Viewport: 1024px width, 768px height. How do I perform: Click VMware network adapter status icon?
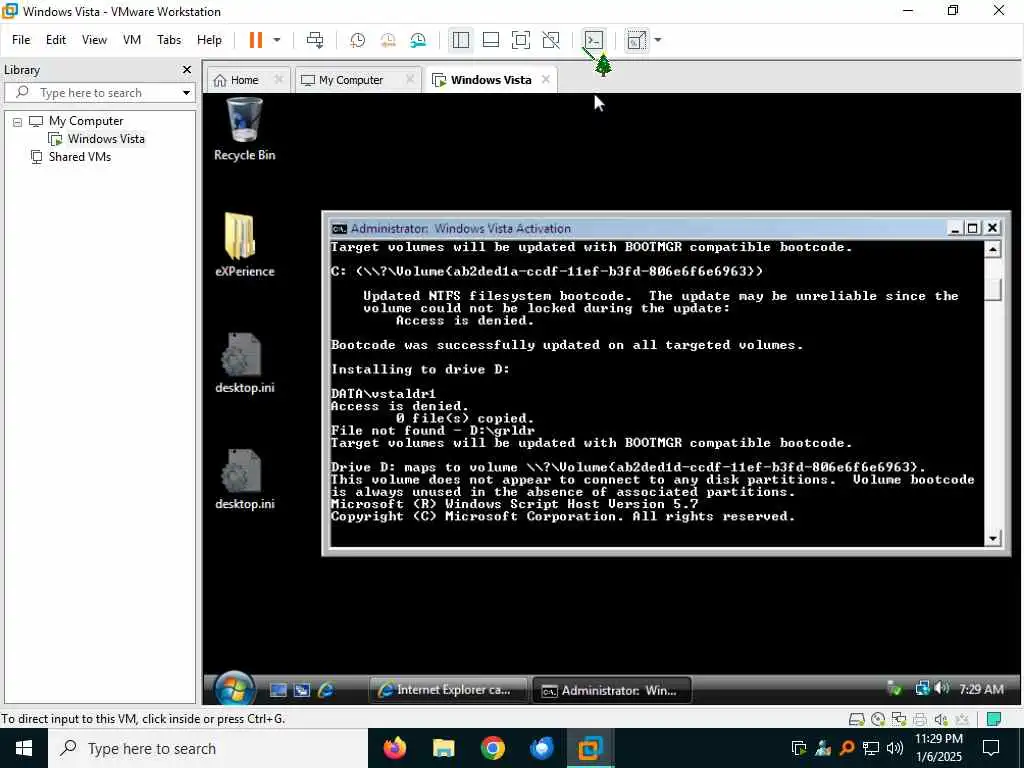pos(899,719)
